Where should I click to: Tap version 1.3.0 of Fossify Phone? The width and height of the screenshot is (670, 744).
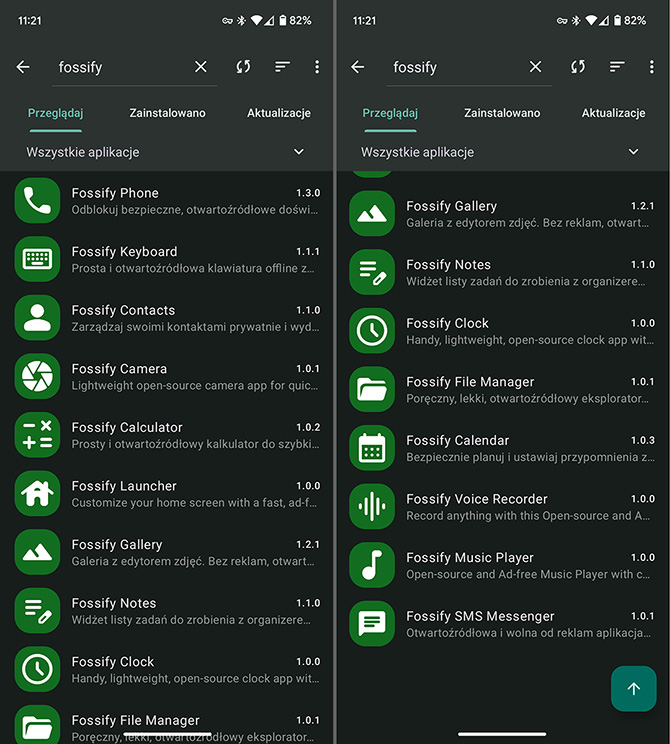pyautogui.click(x=308, y=193)
